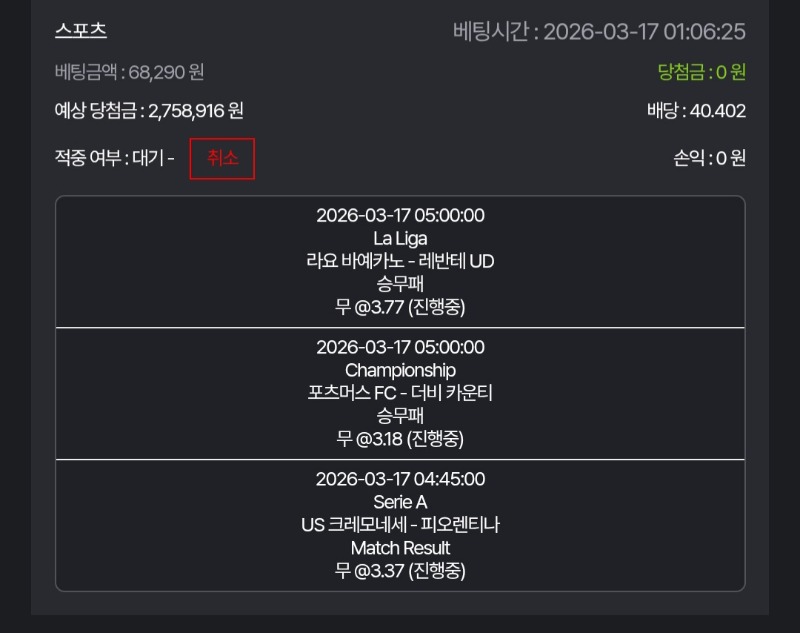Click the 무 @3.18 pick

pyautogui.click(x=400, y=439)
